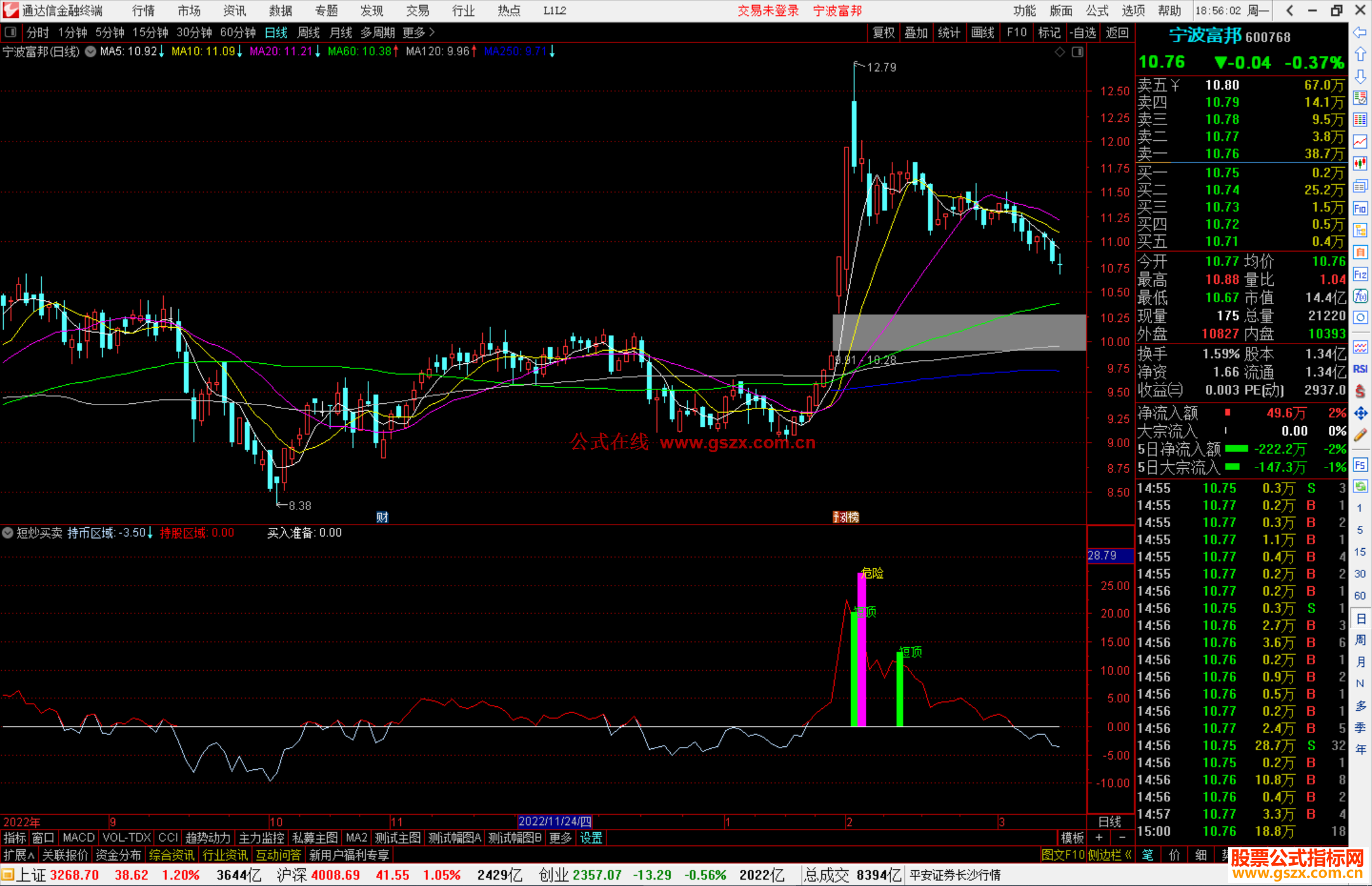Open the 模板 template selector
1372x886 pixels.
point(1072,838)
